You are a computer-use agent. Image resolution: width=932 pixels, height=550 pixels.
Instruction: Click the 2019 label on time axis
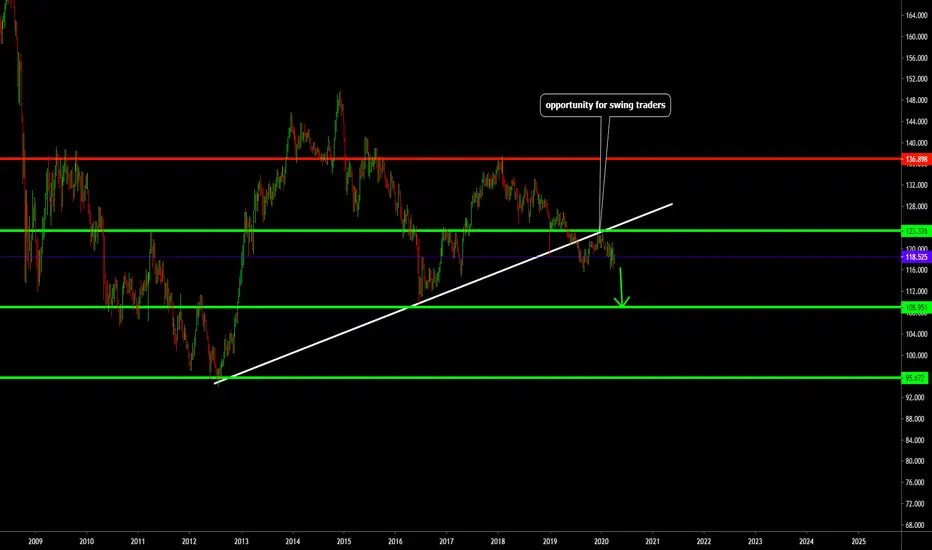pos(549,541)
